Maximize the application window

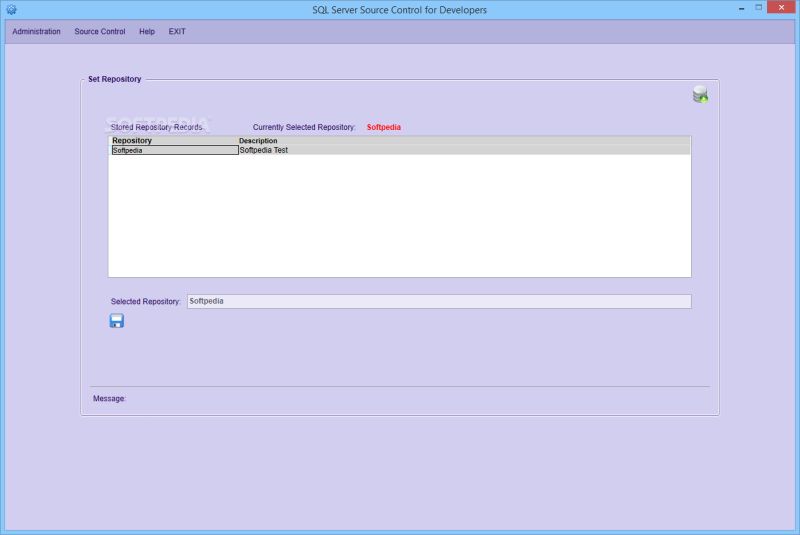(x=759, y=8)
